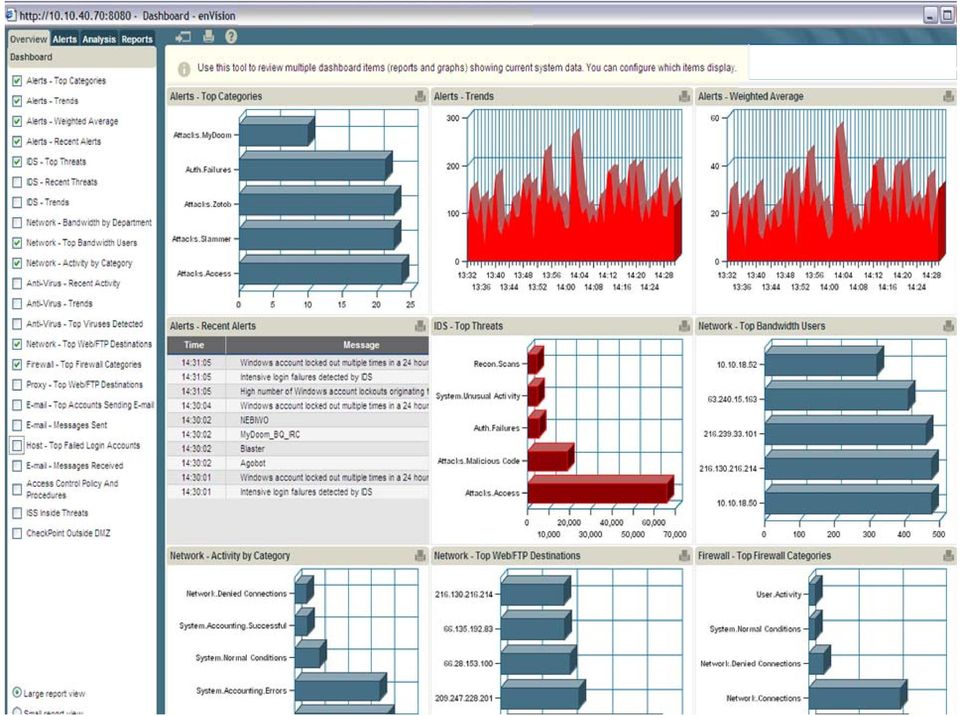960x716 pixels.
Task: Click the logout arrow icon in toolbar
Action: point(182,37)
